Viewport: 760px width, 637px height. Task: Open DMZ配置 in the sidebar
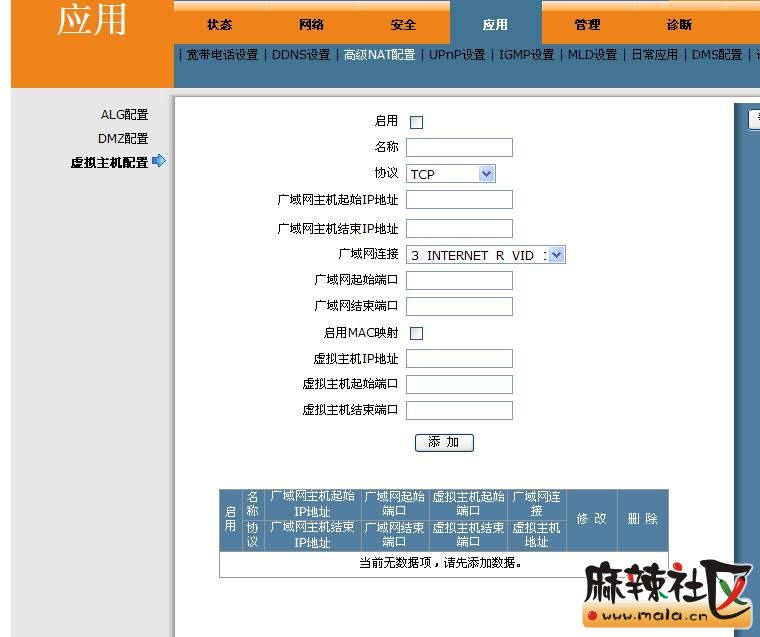(123, 139)
